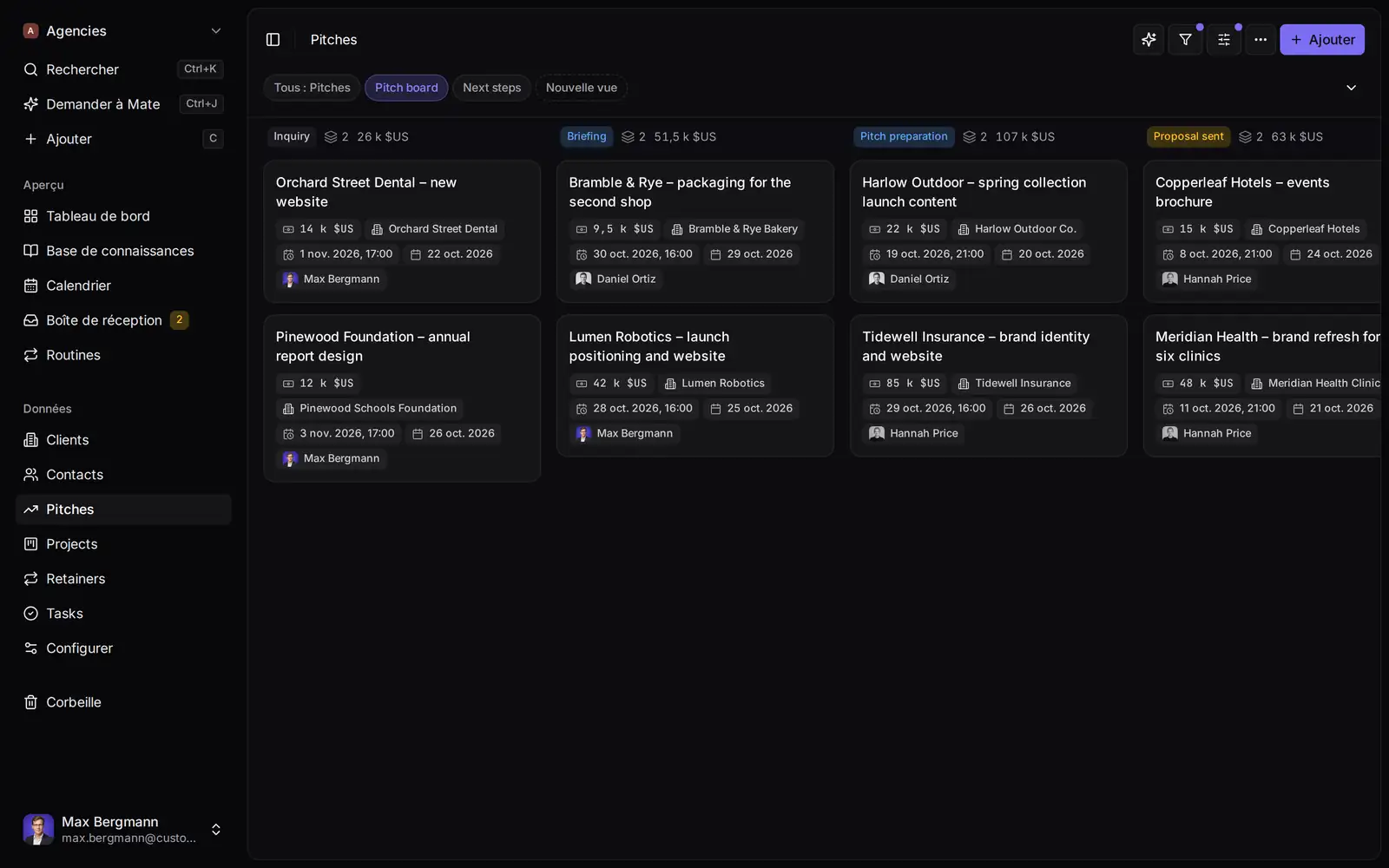Switch to Next steps view
The image size is (1389, 868).
pyautogui.click(x=491, y=88)
